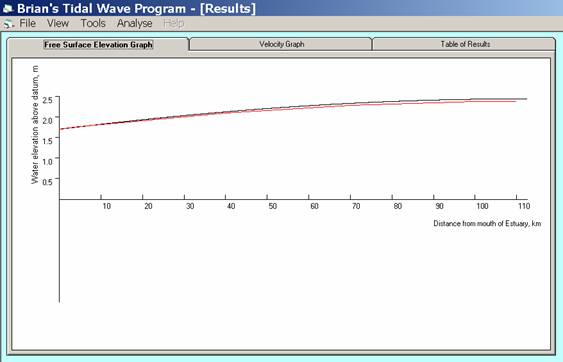This screenshot has width=563, height=362.
Task: Click the 70 km x-axis label
Action: [x=356, y=206]
